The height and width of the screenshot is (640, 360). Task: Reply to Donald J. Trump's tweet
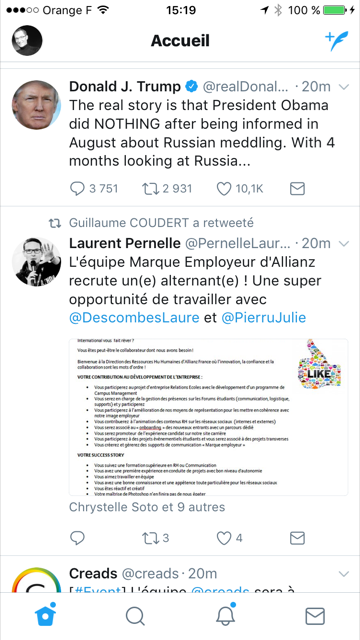click(77, 189)
